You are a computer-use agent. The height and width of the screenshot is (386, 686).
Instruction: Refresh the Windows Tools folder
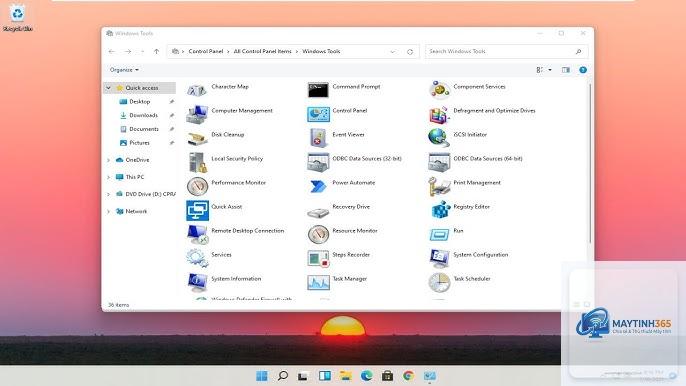point(410,52)
